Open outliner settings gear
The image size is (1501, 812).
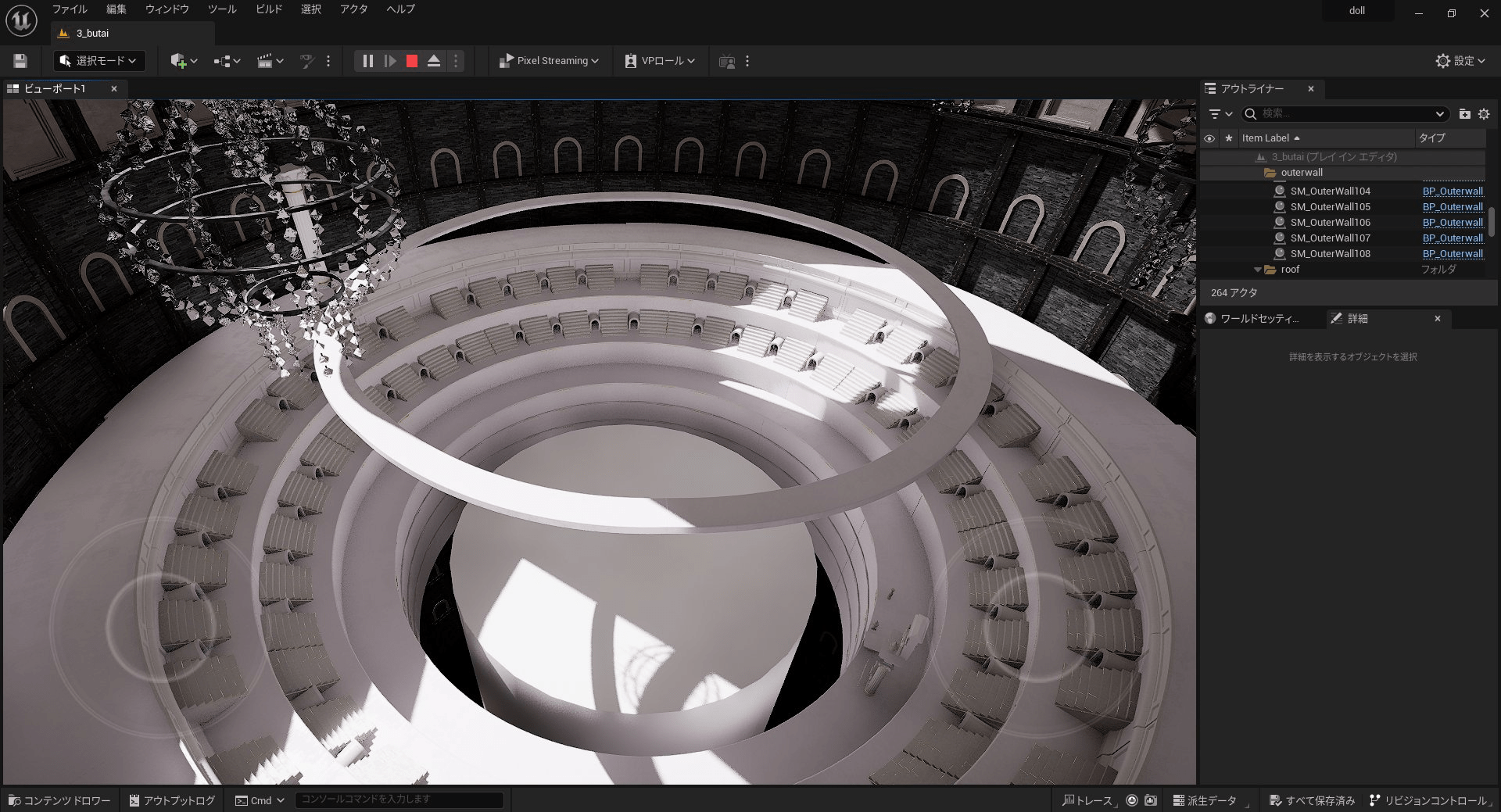pyautogui.click(x=1484, y=114)
